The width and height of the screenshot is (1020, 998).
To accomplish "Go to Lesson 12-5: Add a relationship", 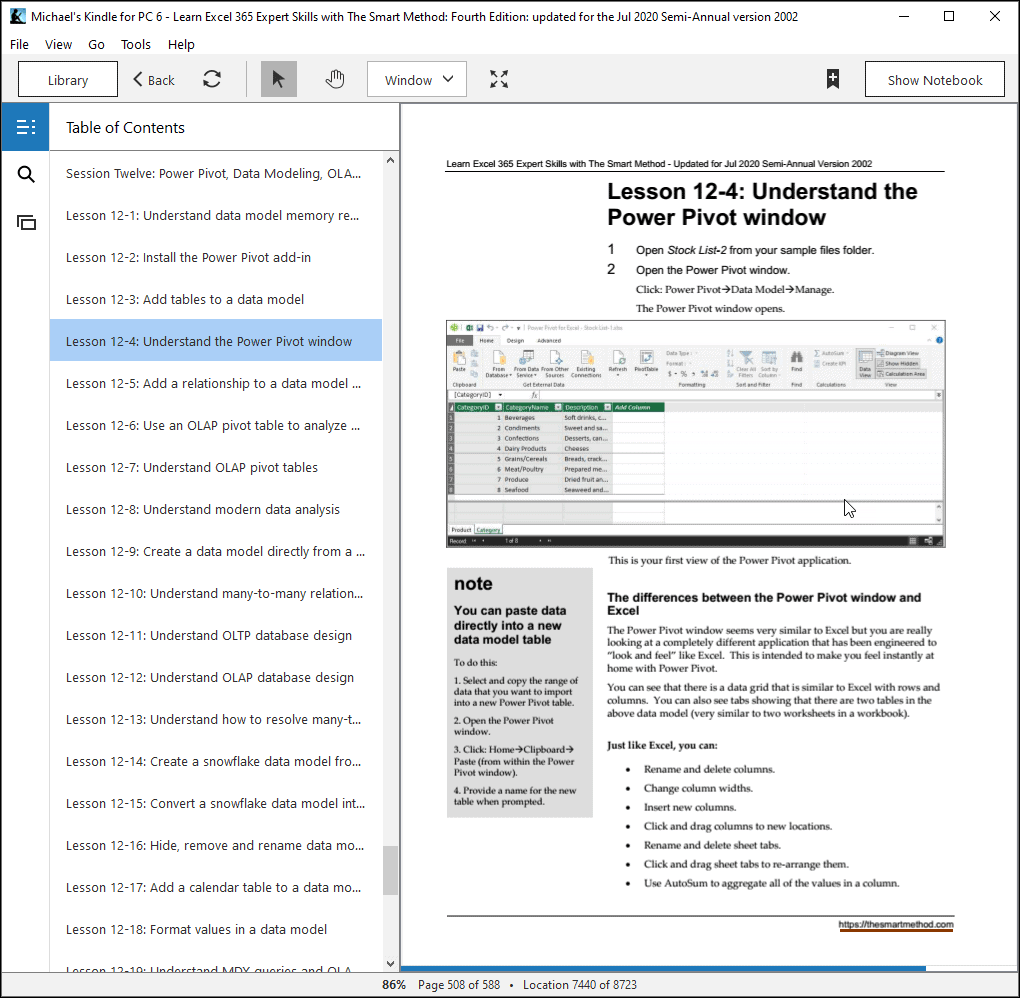I will coord(216,383).
